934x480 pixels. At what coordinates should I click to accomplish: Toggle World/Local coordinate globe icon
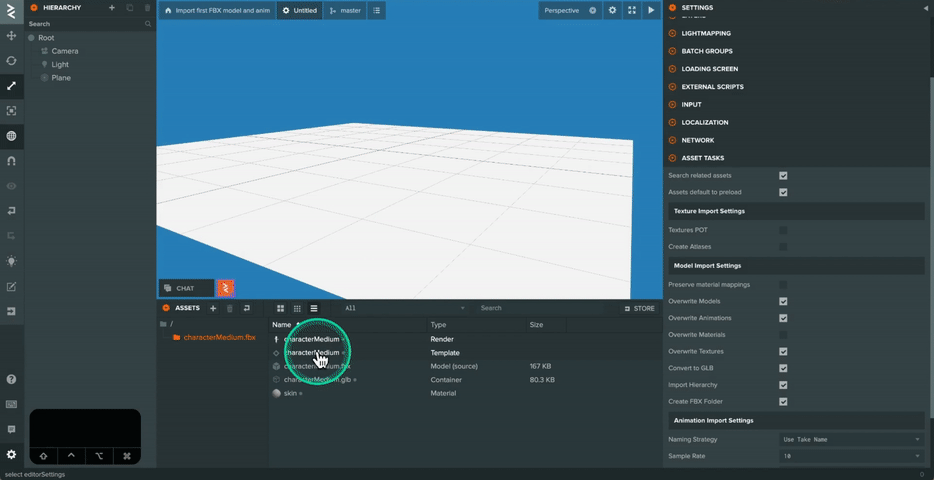(x=11, y=136)
